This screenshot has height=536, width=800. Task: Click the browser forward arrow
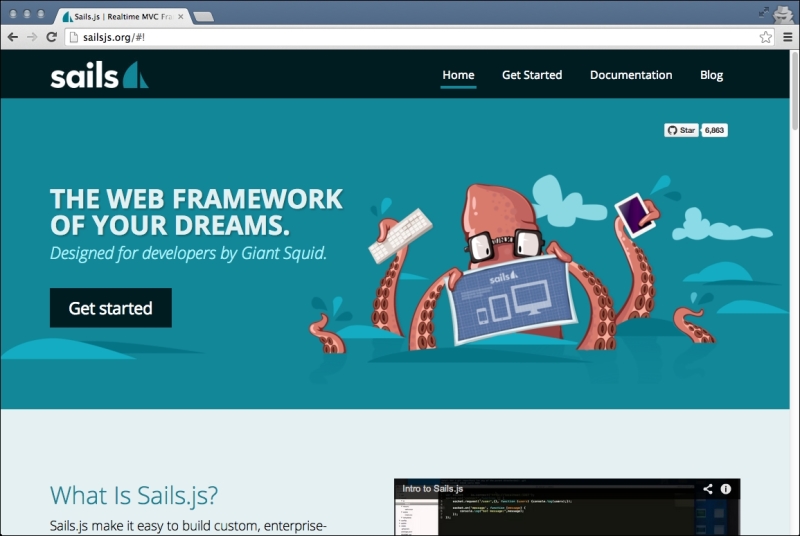[x=32, y=37]
